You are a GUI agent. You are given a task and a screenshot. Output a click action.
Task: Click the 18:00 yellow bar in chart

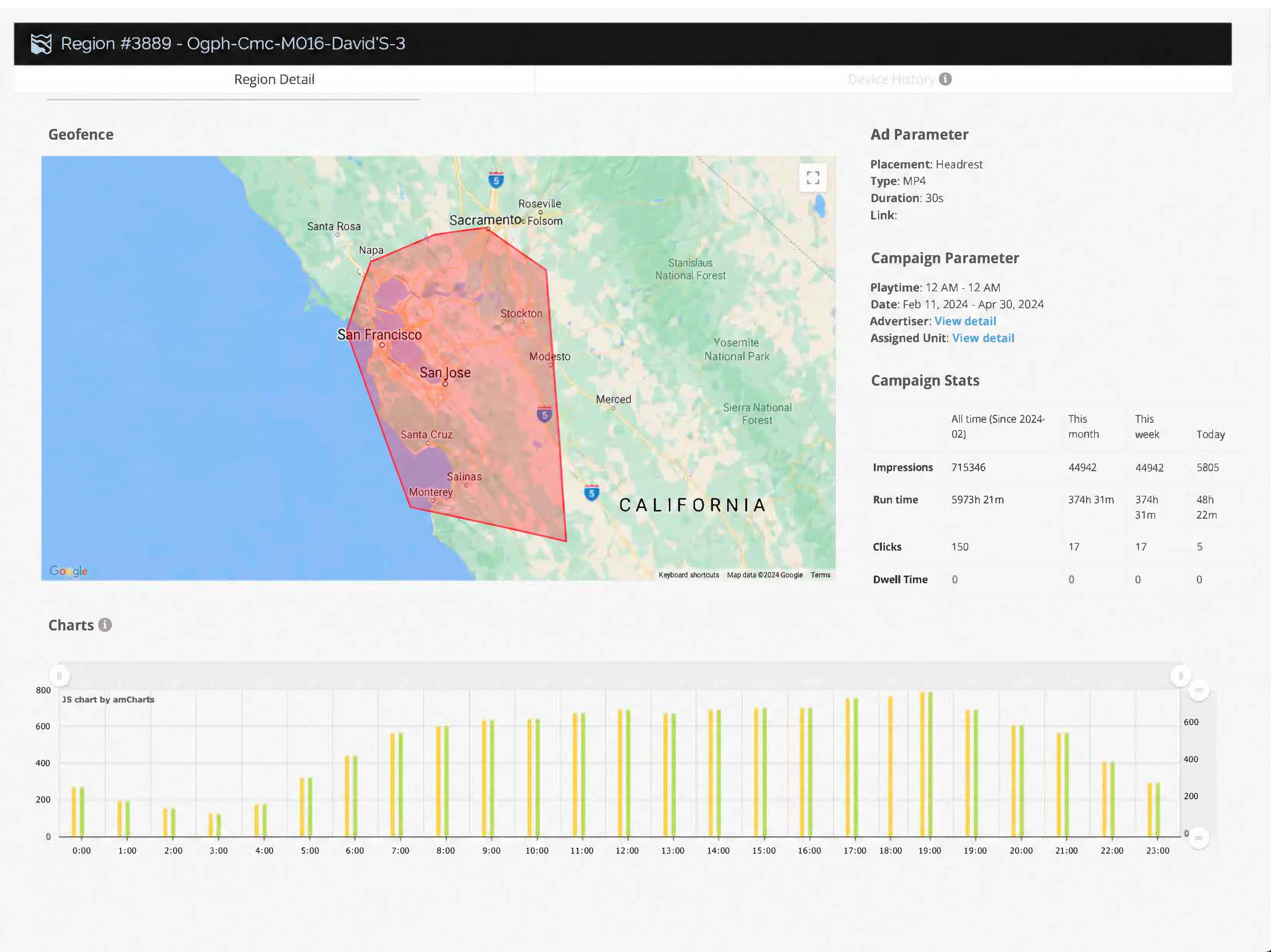pyautogui.click(x=890, y=766)
